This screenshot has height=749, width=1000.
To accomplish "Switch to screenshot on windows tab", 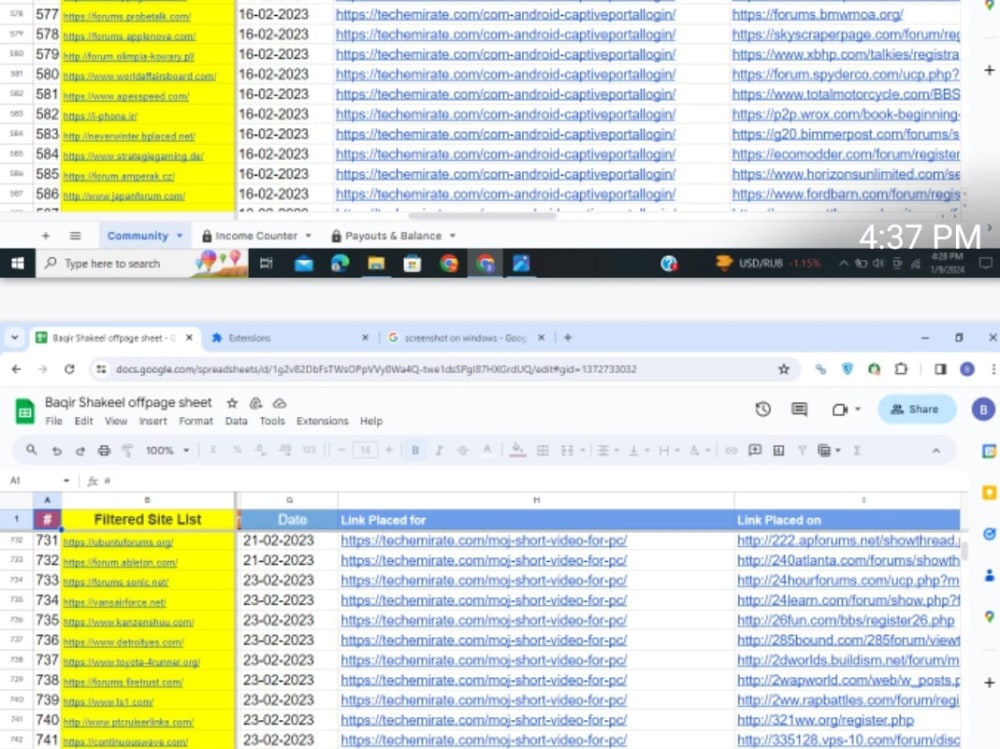I will (x=466, y=338).
